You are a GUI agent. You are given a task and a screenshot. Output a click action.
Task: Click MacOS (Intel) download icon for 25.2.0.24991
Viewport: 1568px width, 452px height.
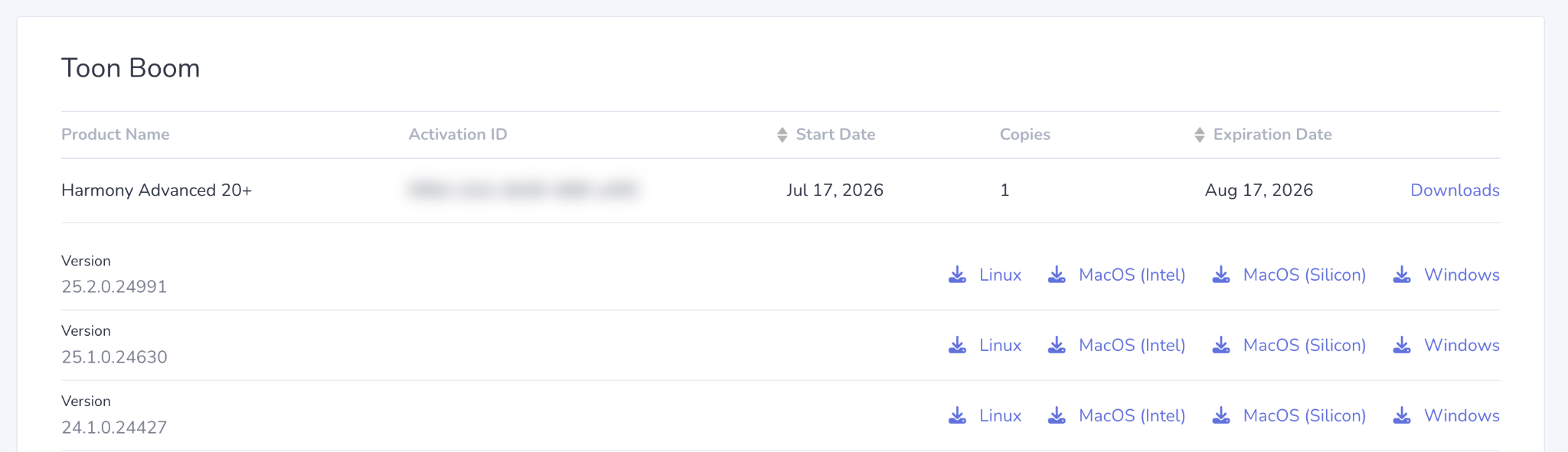(x=1057, y=275)
